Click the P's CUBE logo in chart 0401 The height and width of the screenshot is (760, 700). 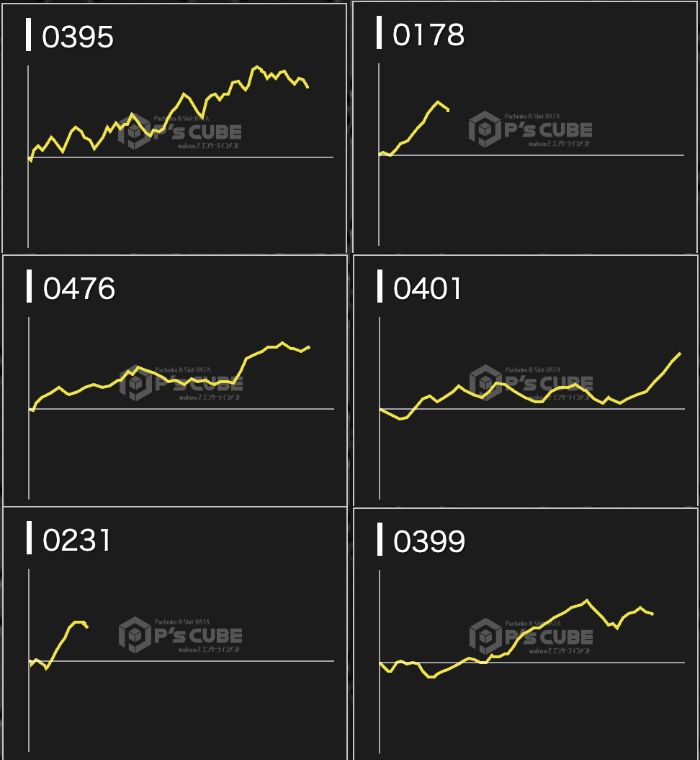click(531, 383)
